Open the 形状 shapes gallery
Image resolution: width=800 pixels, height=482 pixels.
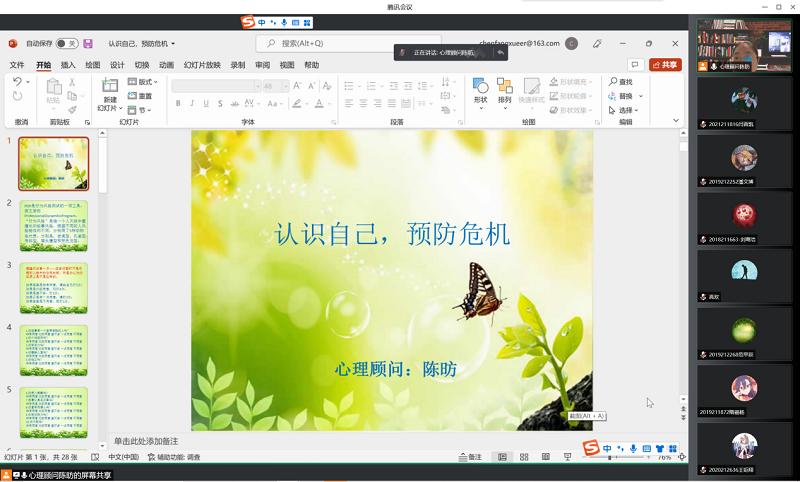480,93
